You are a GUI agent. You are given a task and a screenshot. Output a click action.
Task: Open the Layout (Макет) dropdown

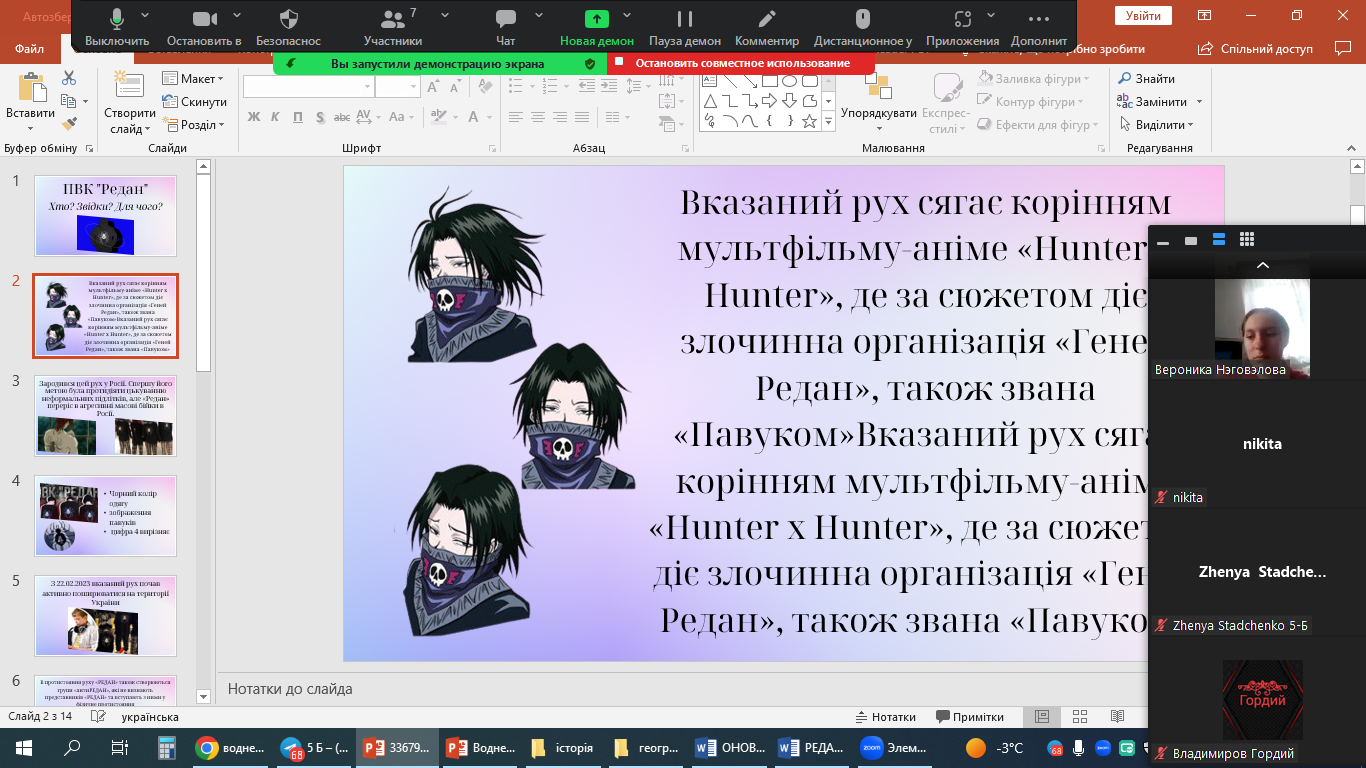click(193, 79)
